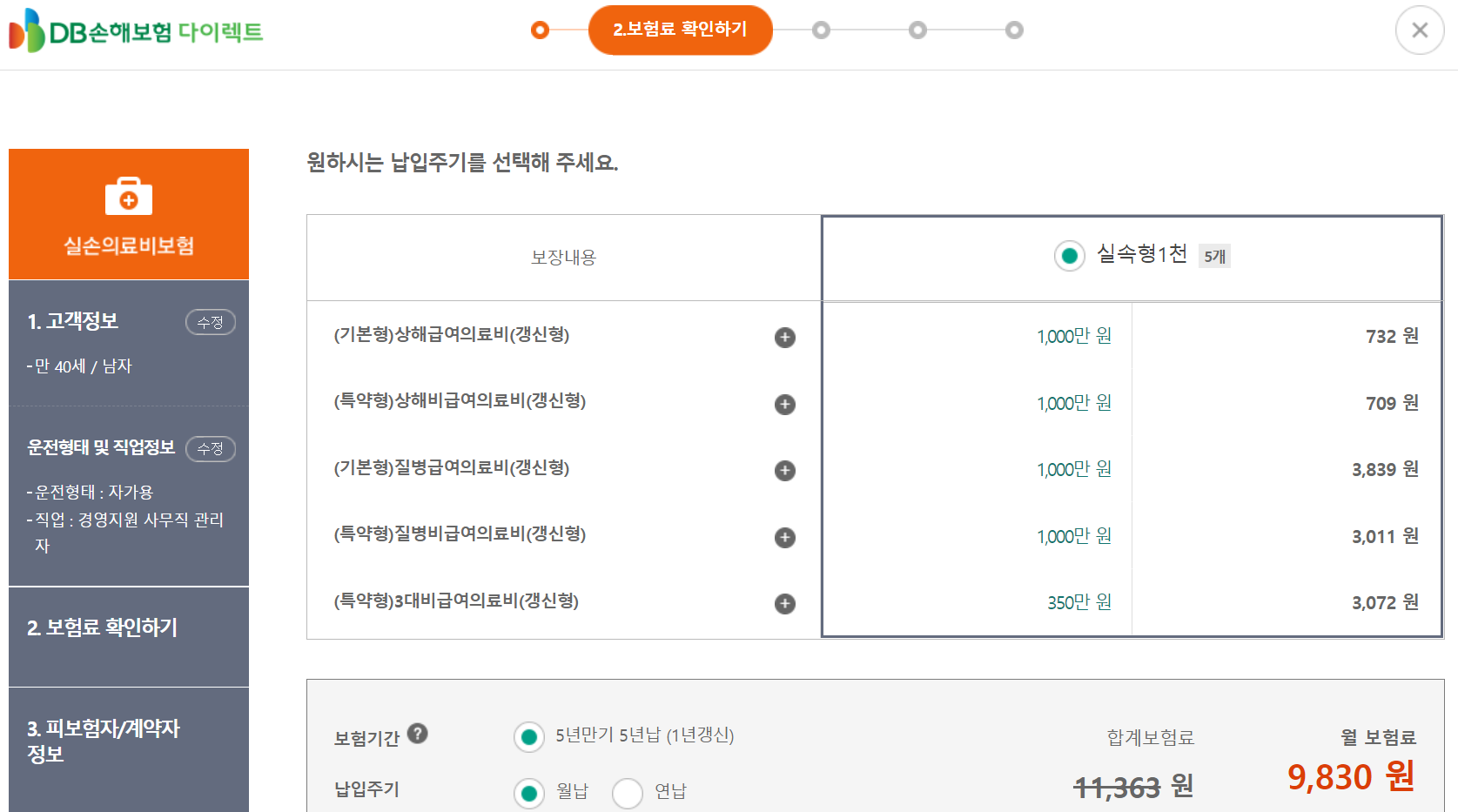Click the 운전형태 : 자가용 text
The width and height of the screenshot is (1458, 812).
[90, 493]
